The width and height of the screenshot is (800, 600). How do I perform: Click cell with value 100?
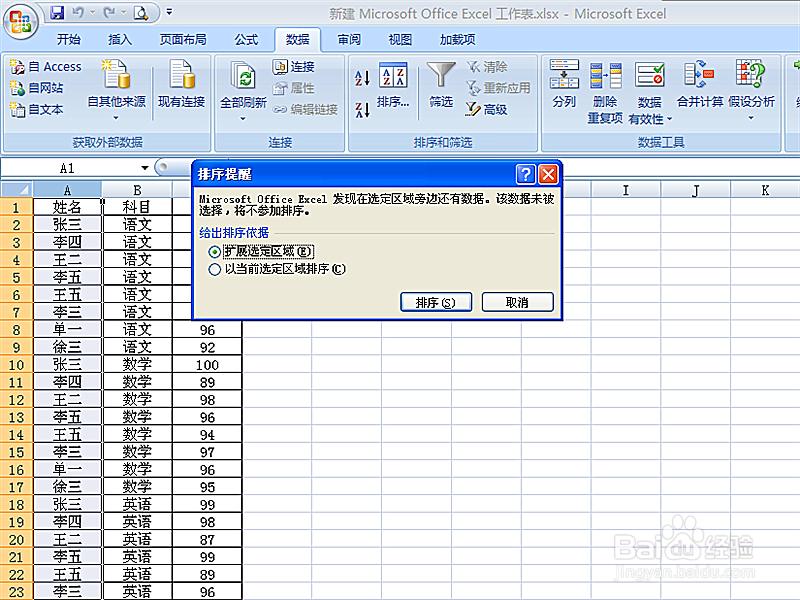click(x=207, y=365)
